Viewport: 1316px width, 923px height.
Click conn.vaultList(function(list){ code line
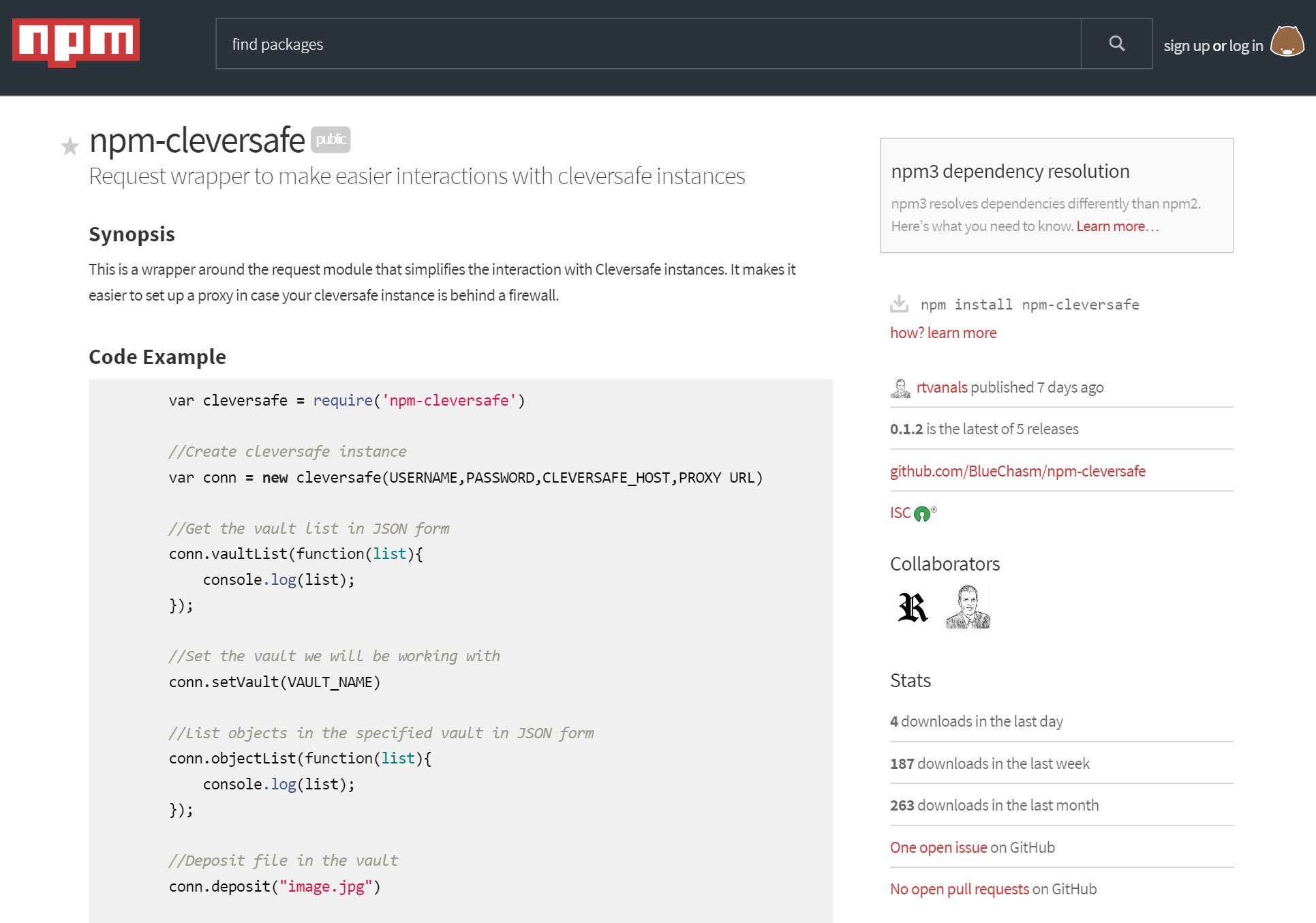point(296,554)
